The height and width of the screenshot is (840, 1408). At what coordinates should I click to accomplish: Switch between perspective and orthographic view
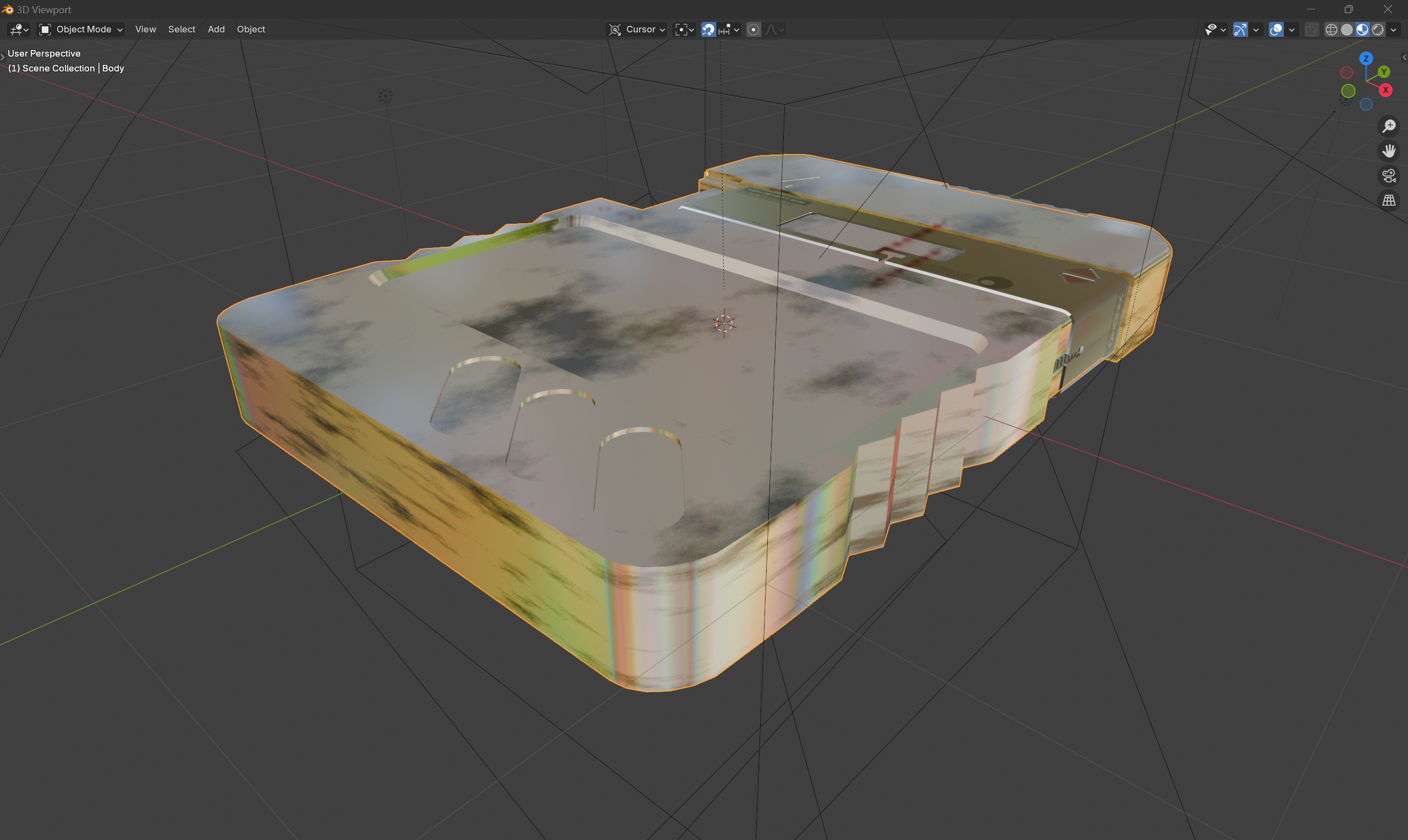coord(1389,200)
